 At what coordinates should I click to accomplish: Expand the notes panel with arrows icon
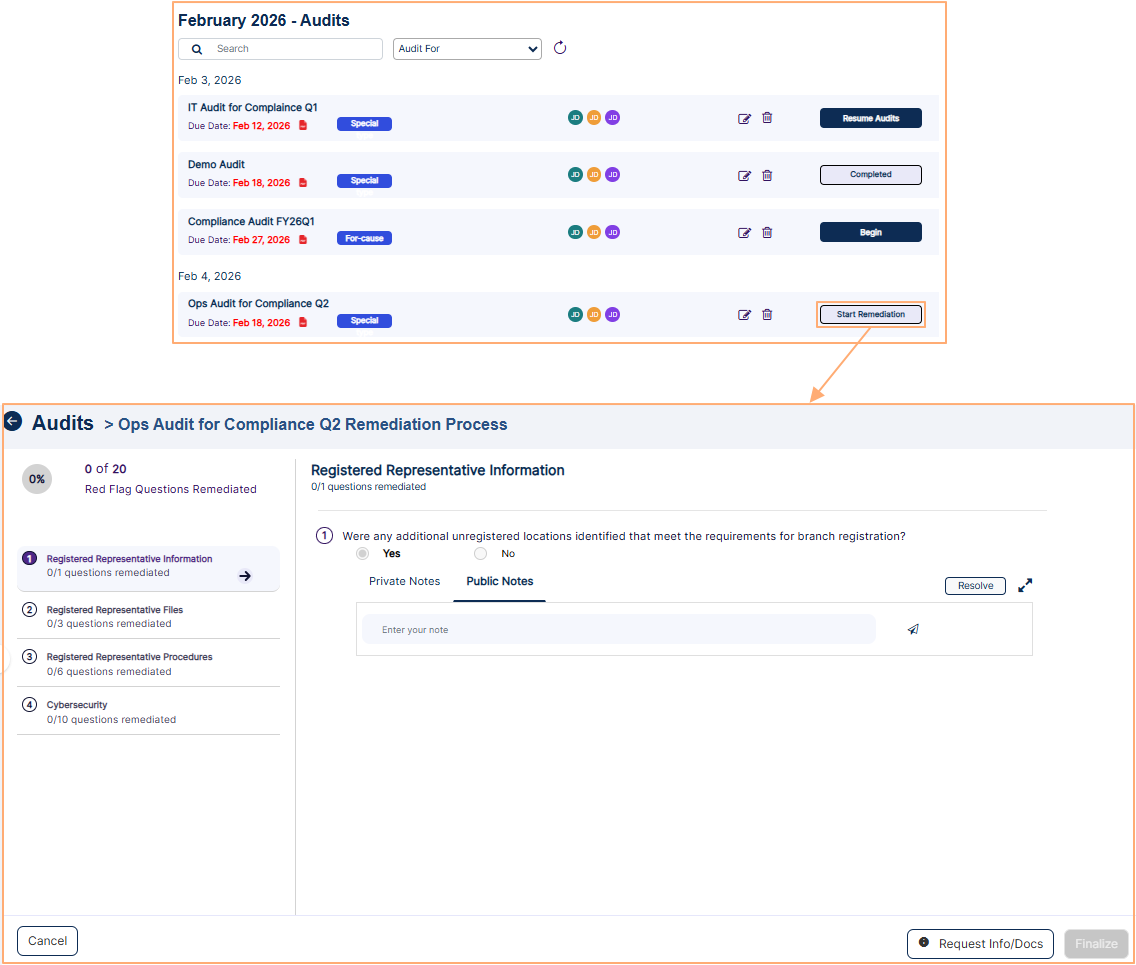point(1025,586)
